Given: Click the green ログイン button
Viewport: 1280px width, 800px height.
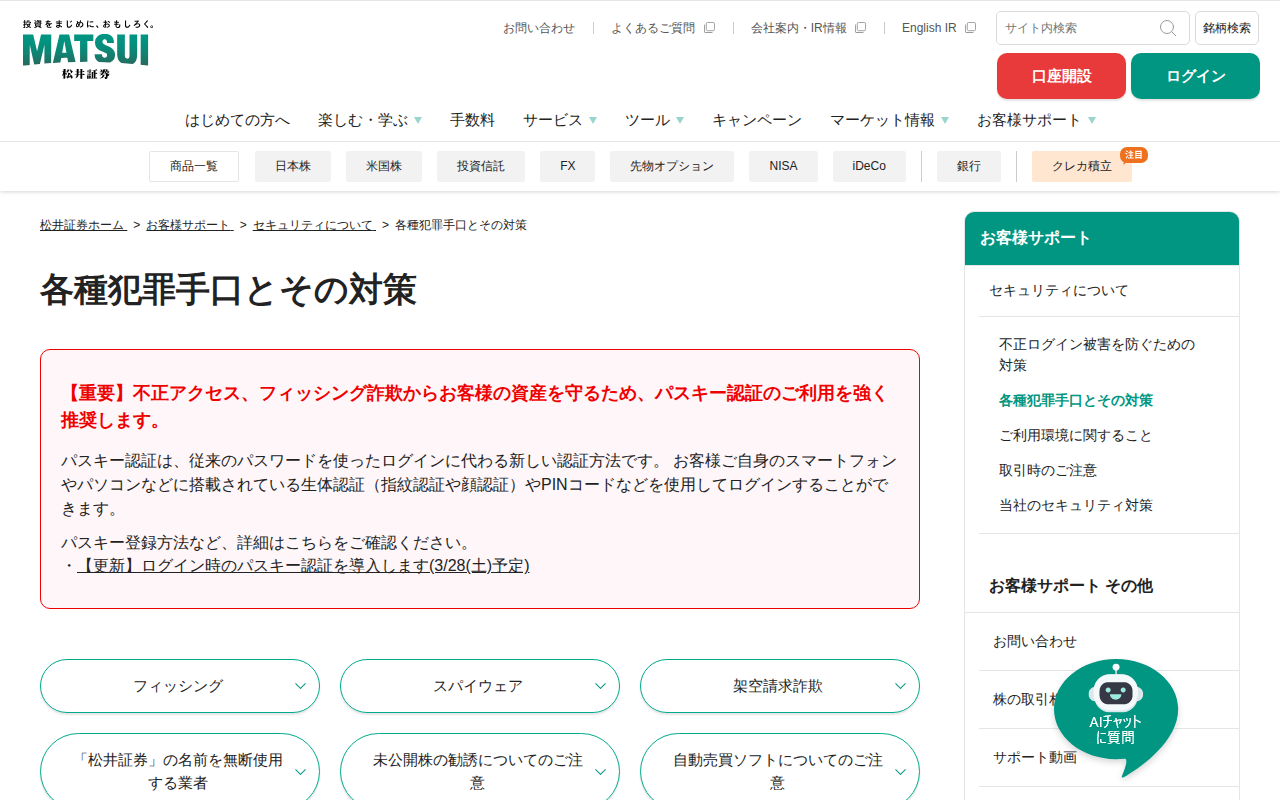Looking at the screenshot, I should point(1195,76).
